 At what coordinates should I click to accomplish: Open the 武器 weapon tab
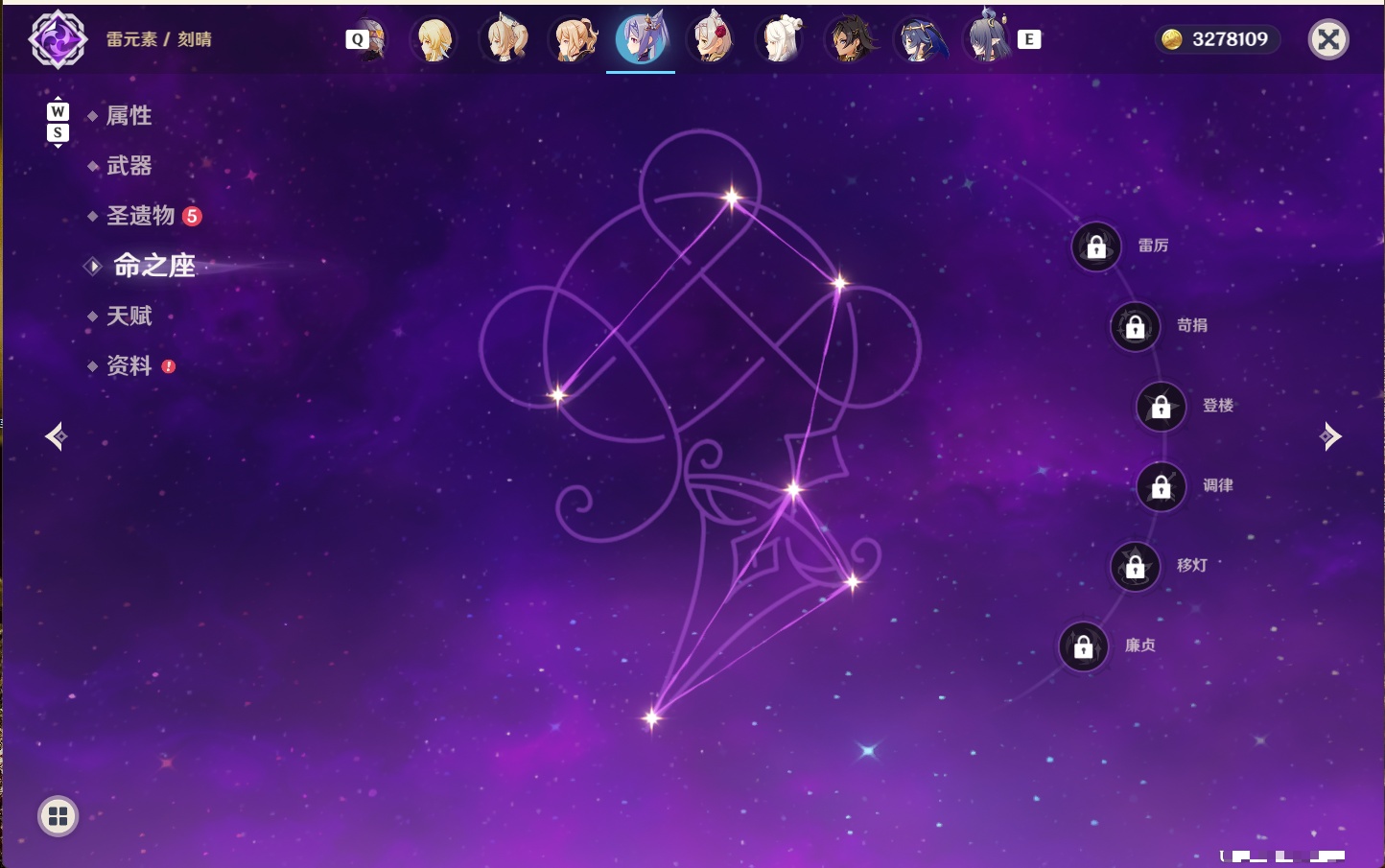(x=129, y=166)
